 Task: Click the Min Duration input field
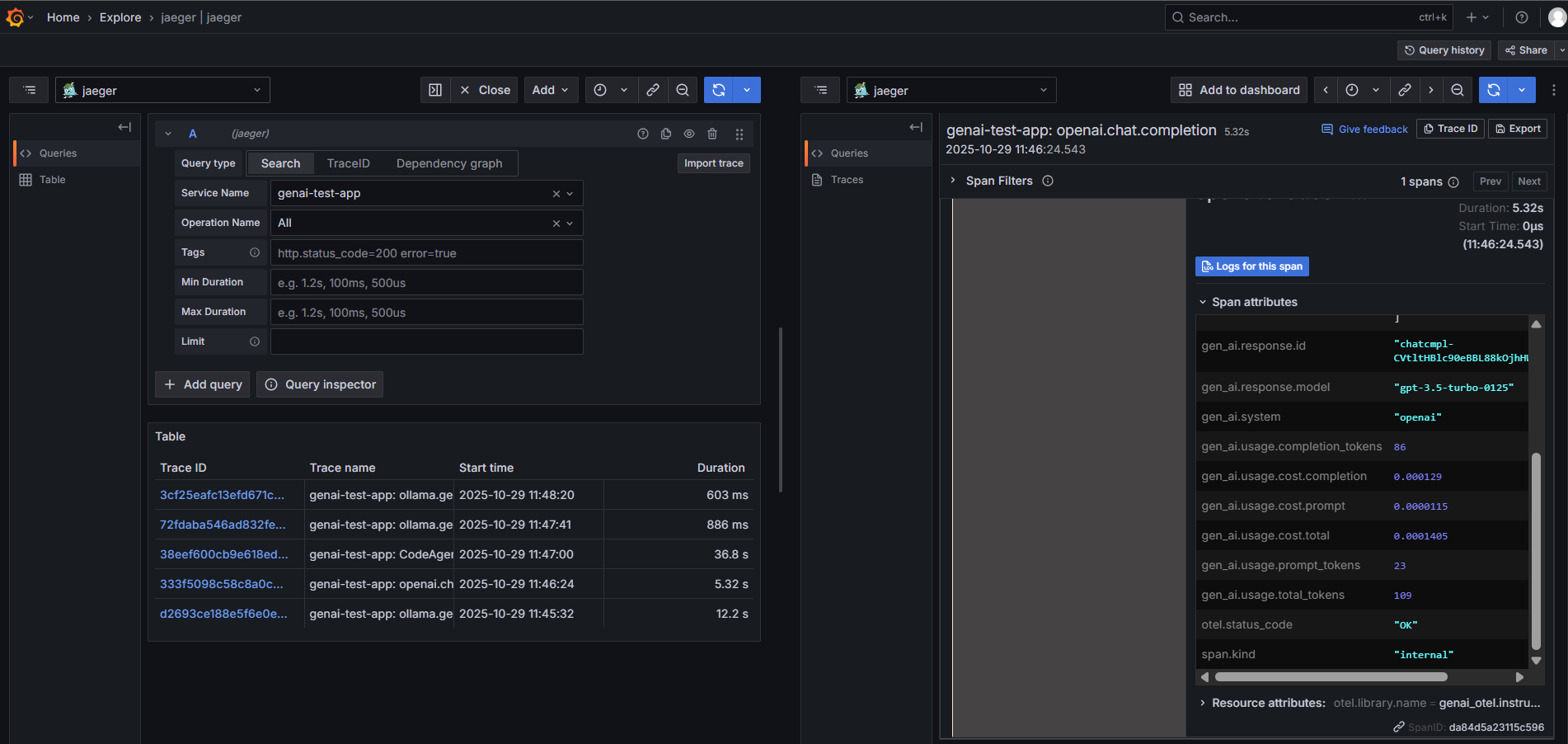click(426, 283)
